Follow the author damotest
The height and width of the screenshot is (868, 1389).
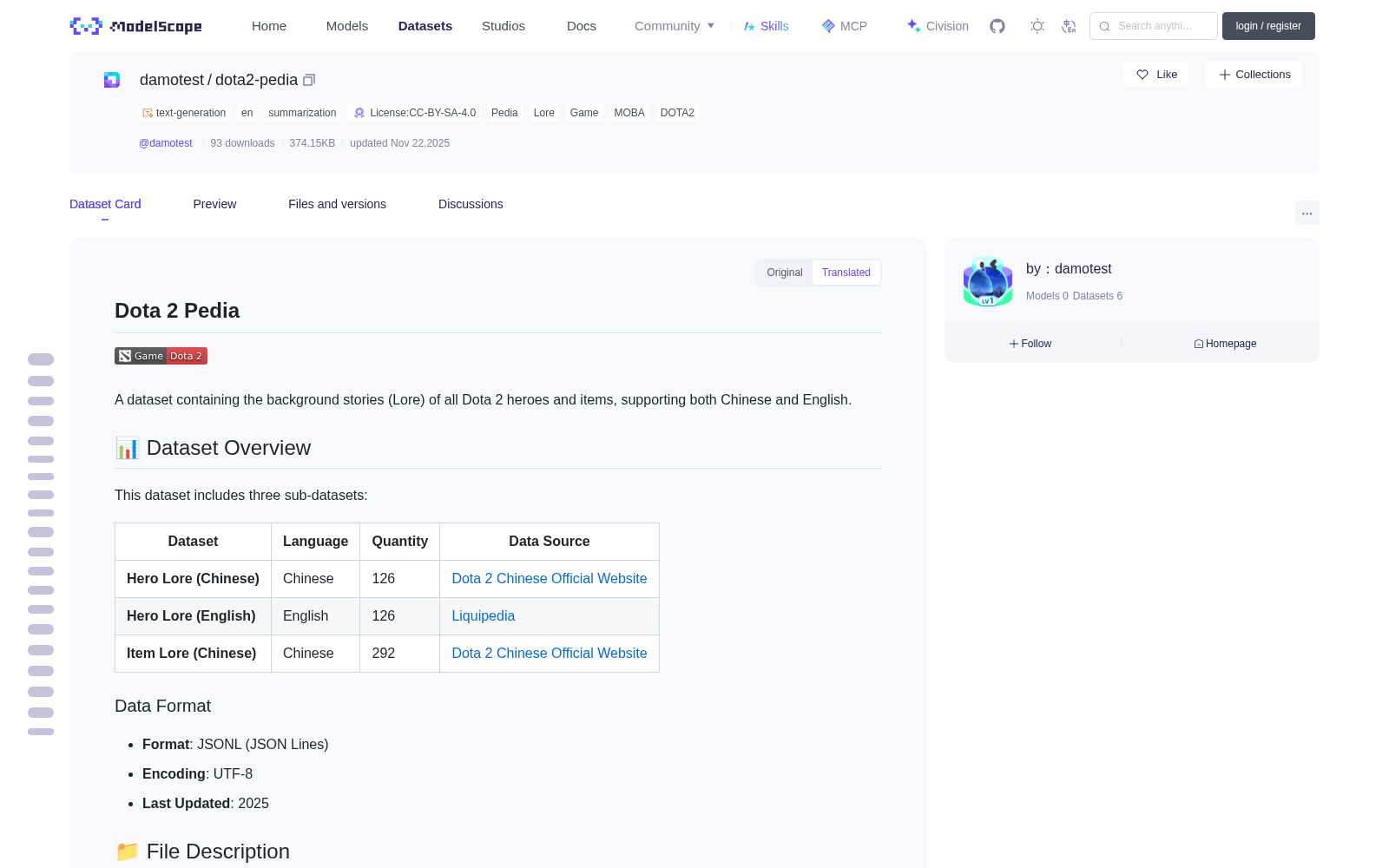click(1030, 344)
